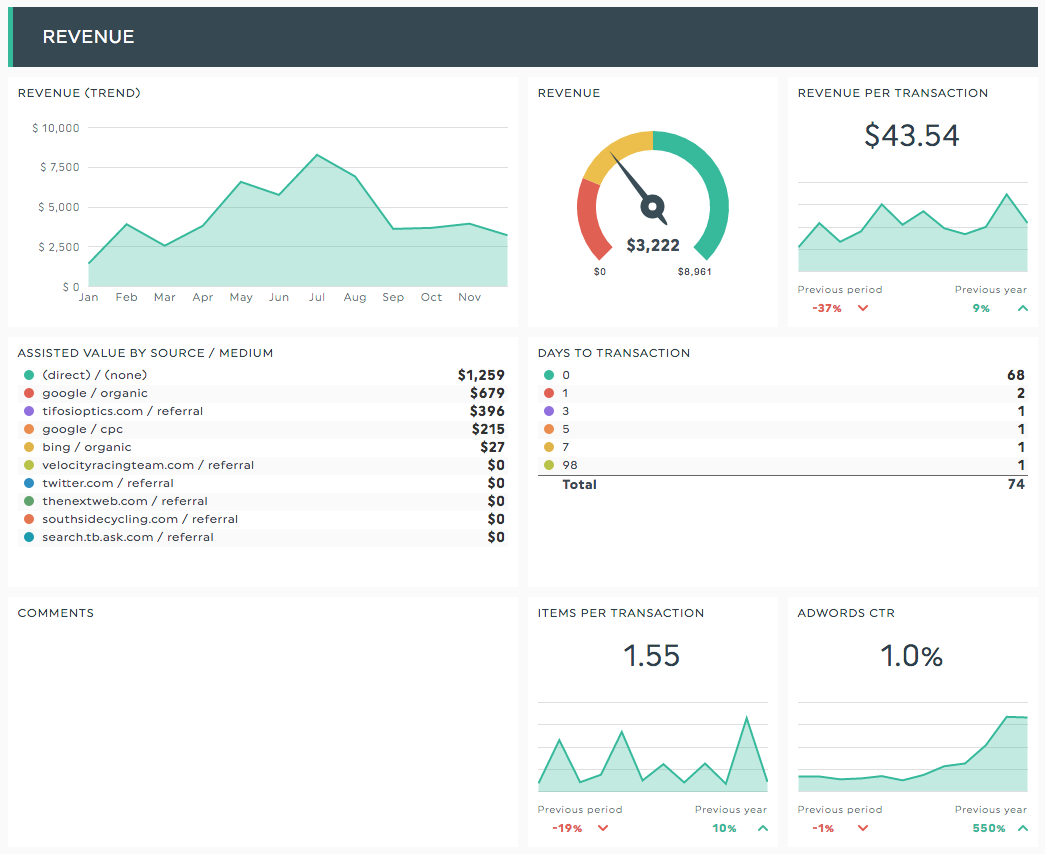Screen dimensions: 1045x854
Task: Click the thenextweb.com / referral row label
Action: (x=125, y=501)
